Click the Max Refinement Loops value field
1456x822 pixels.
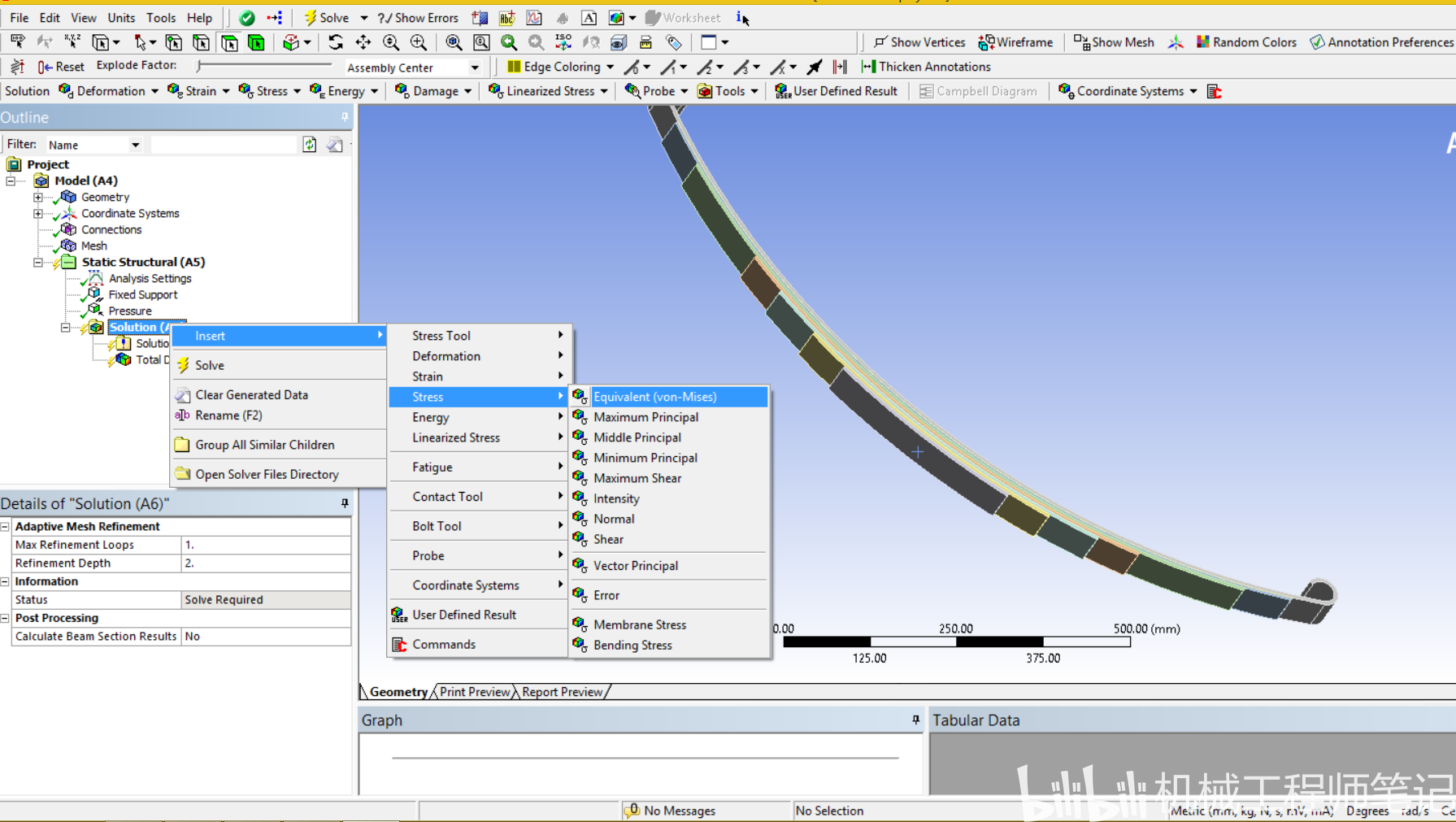(266, 545)
